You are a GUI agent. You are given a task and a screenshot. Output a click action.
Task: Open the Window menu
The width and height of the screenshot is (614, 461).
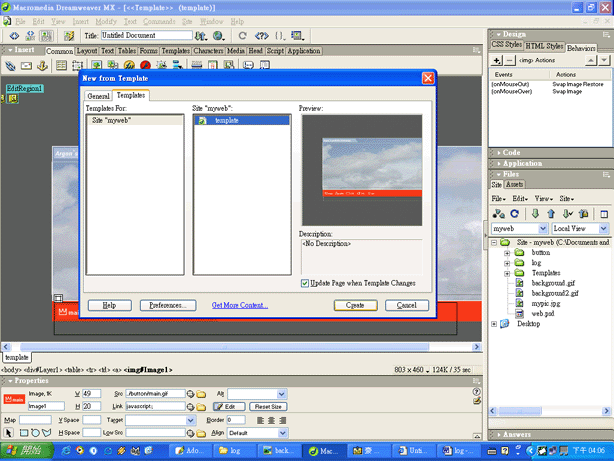[211, 21]
